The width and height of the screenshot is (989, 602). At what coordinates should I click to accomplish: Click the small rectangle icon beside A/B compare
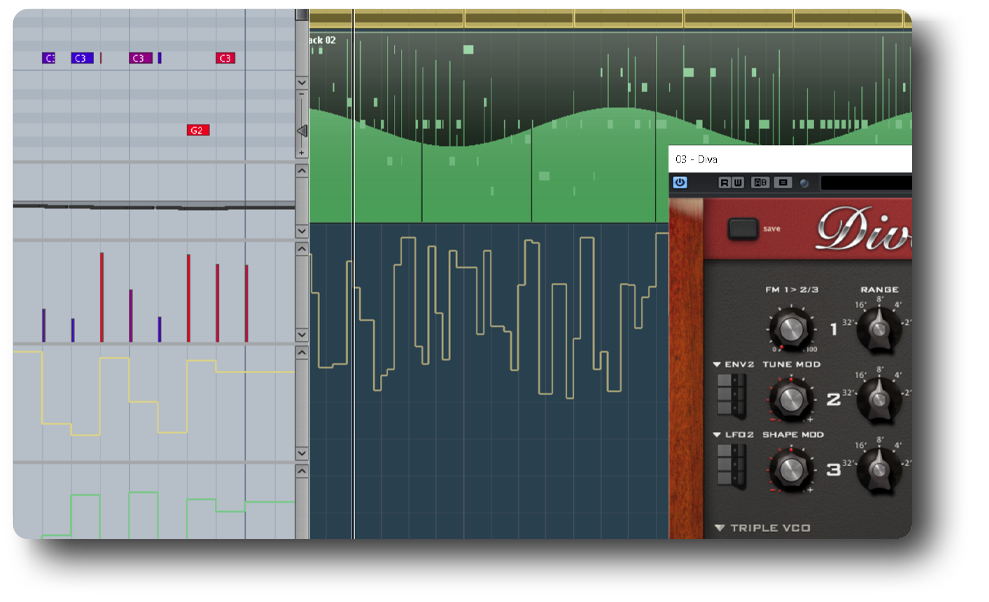[783, 183]
